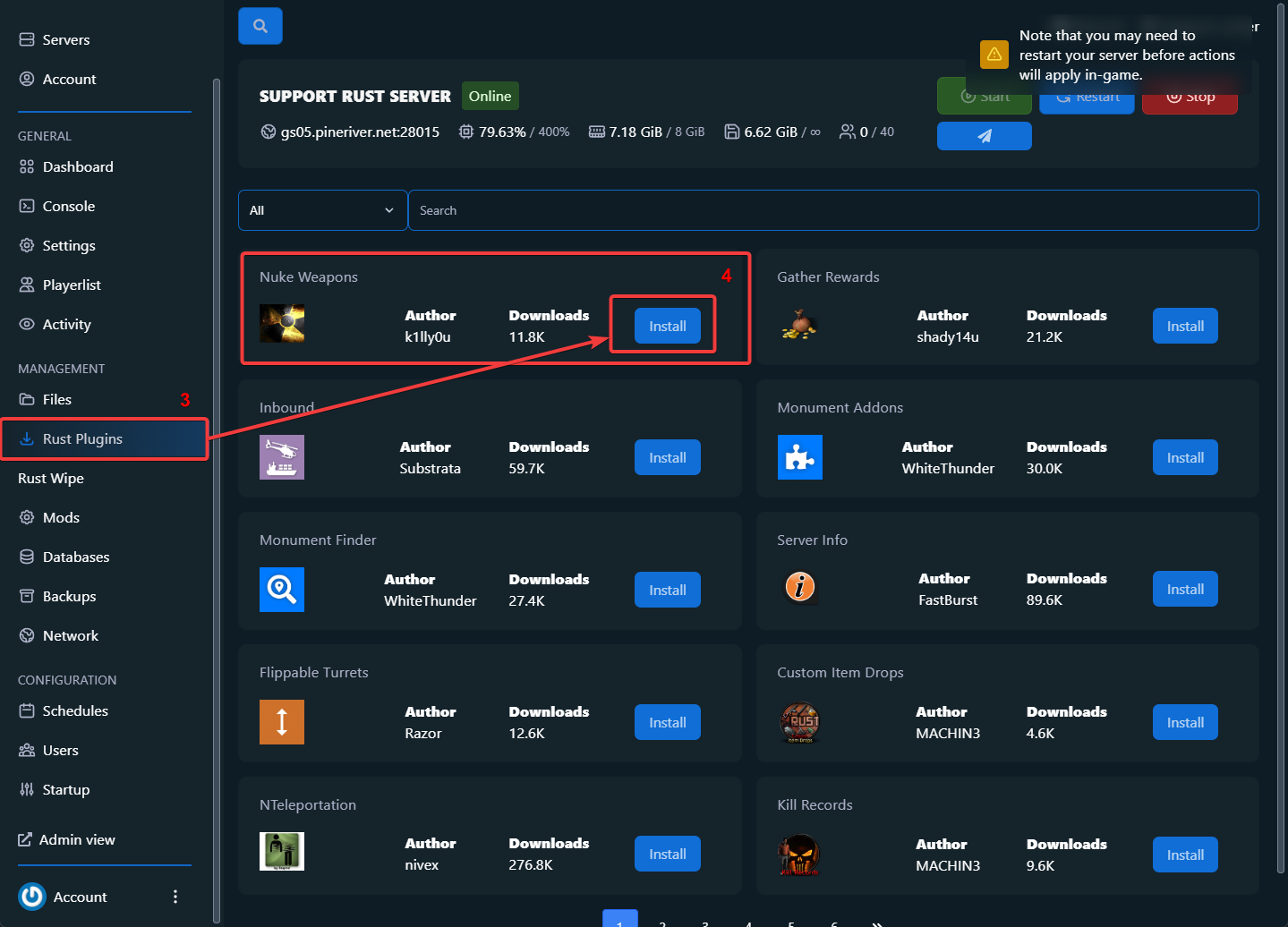Click the paper plane send button
The width and height of the screenshot is (1288, 927).
click(985, 136)
